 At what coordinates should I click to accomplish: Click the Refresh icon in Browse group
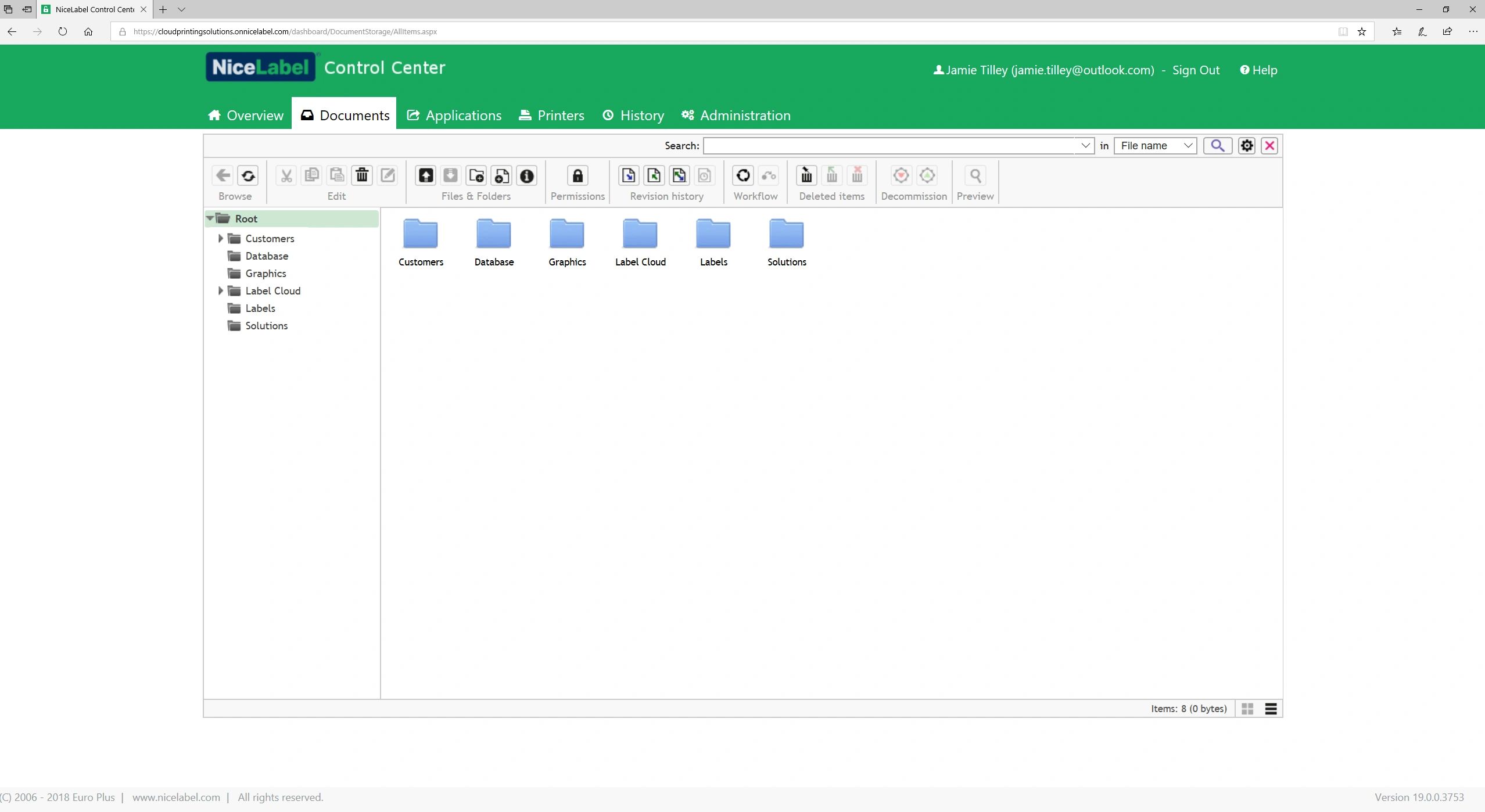point(248,175)
